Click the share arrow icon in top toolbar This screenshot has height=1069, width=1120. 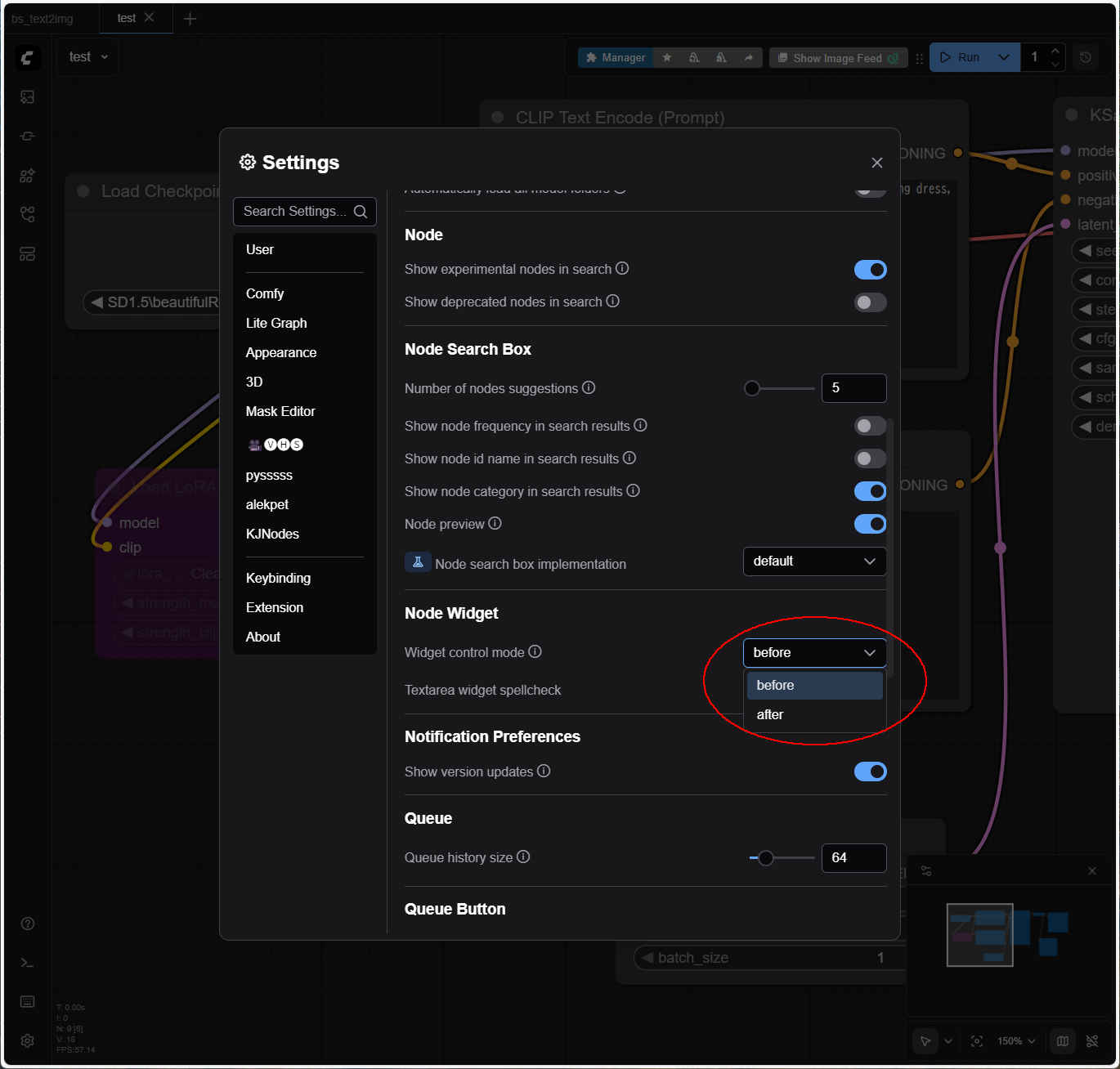click(748, 58)
